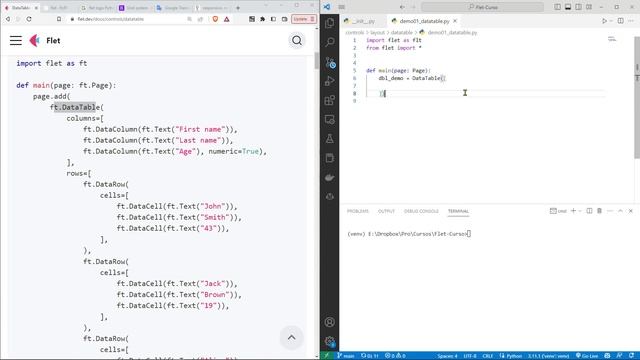This screenshot has width=640, height=360.
Task: Click the browser page vertical scrollbar thumb
Action: click(317, 60)
